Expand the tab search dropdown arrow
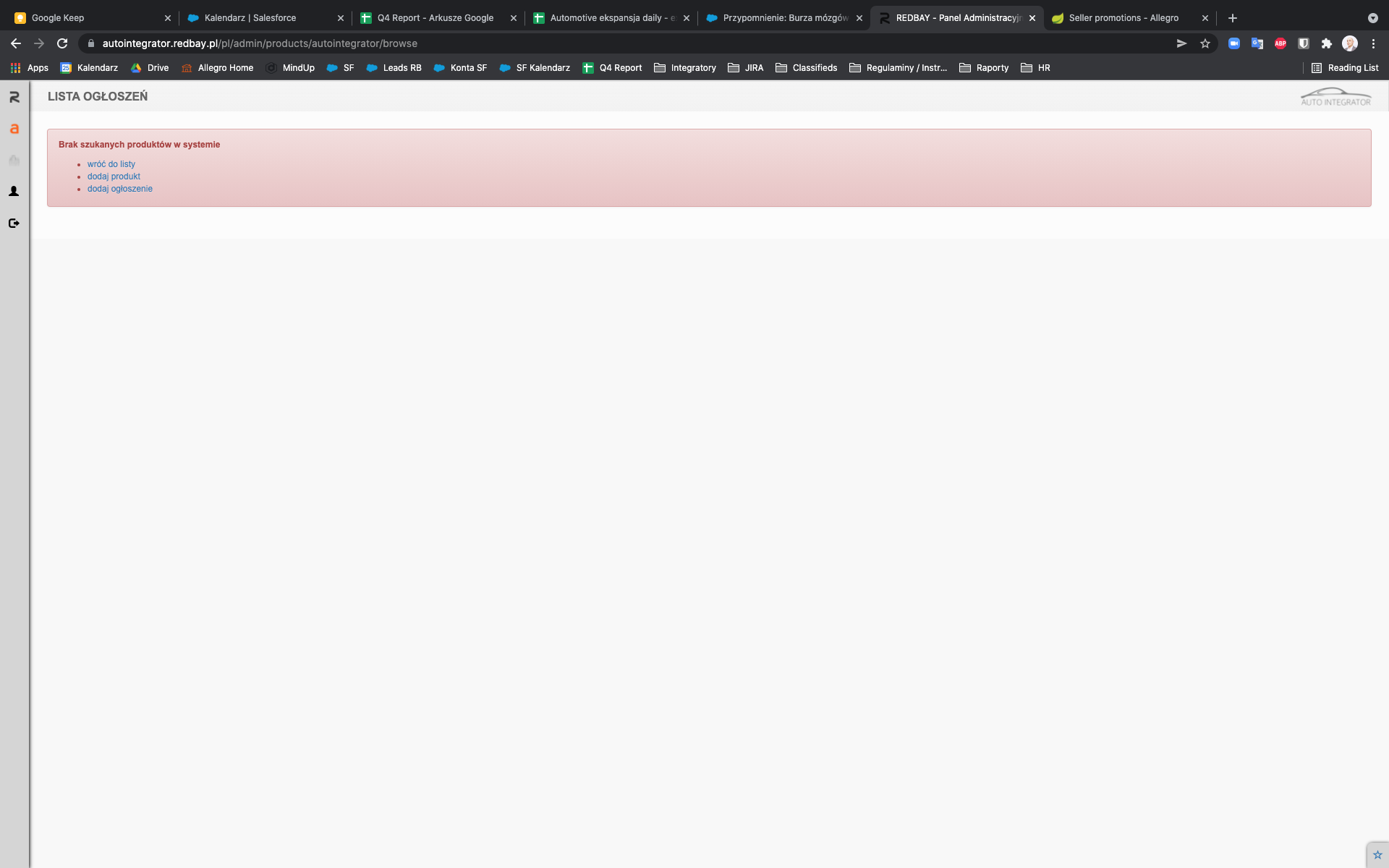The image size is (1389, 868). coord(1372,18)
